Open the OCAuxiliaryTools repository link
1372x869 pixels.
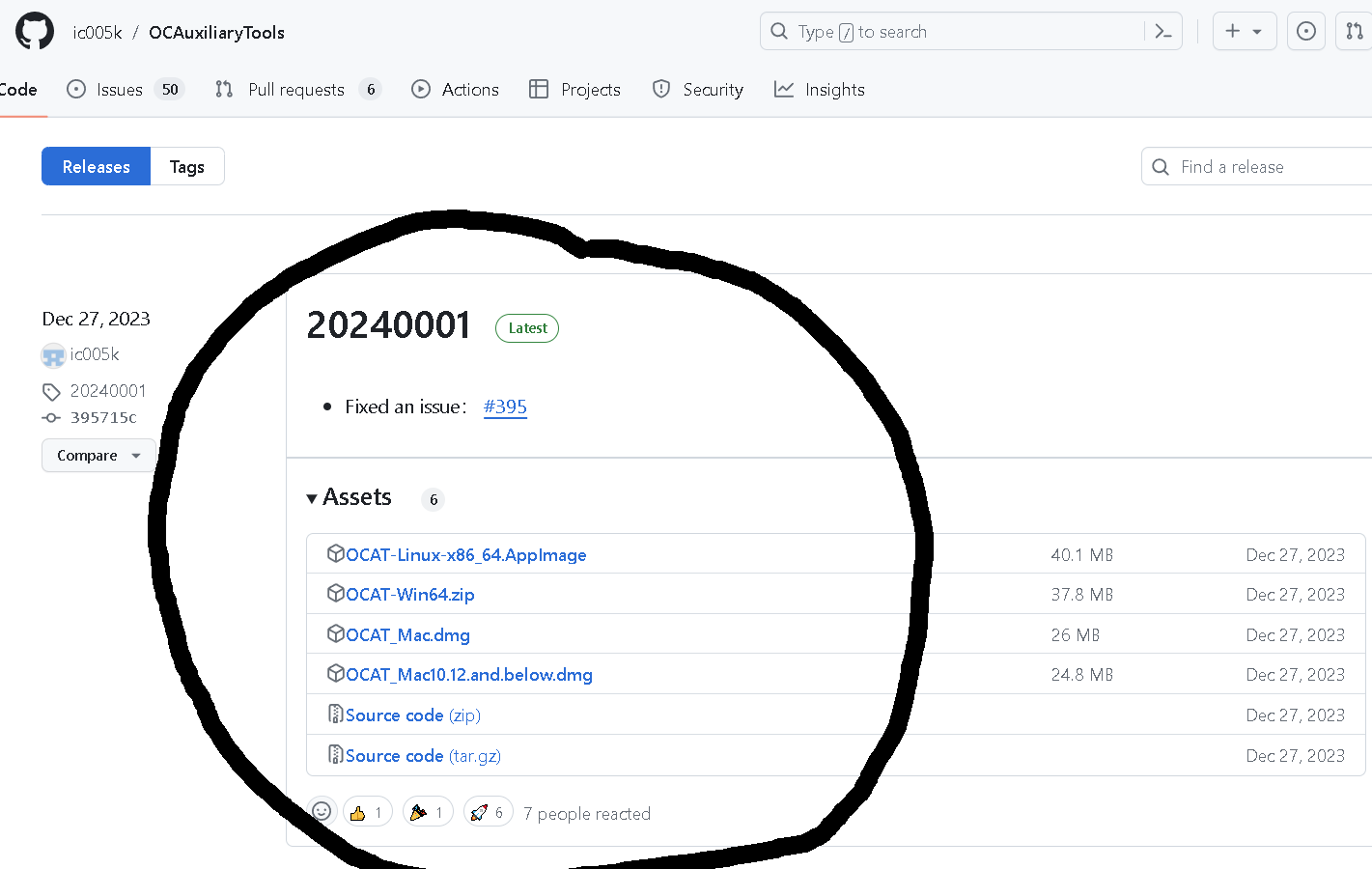click(x=216, y=32)
